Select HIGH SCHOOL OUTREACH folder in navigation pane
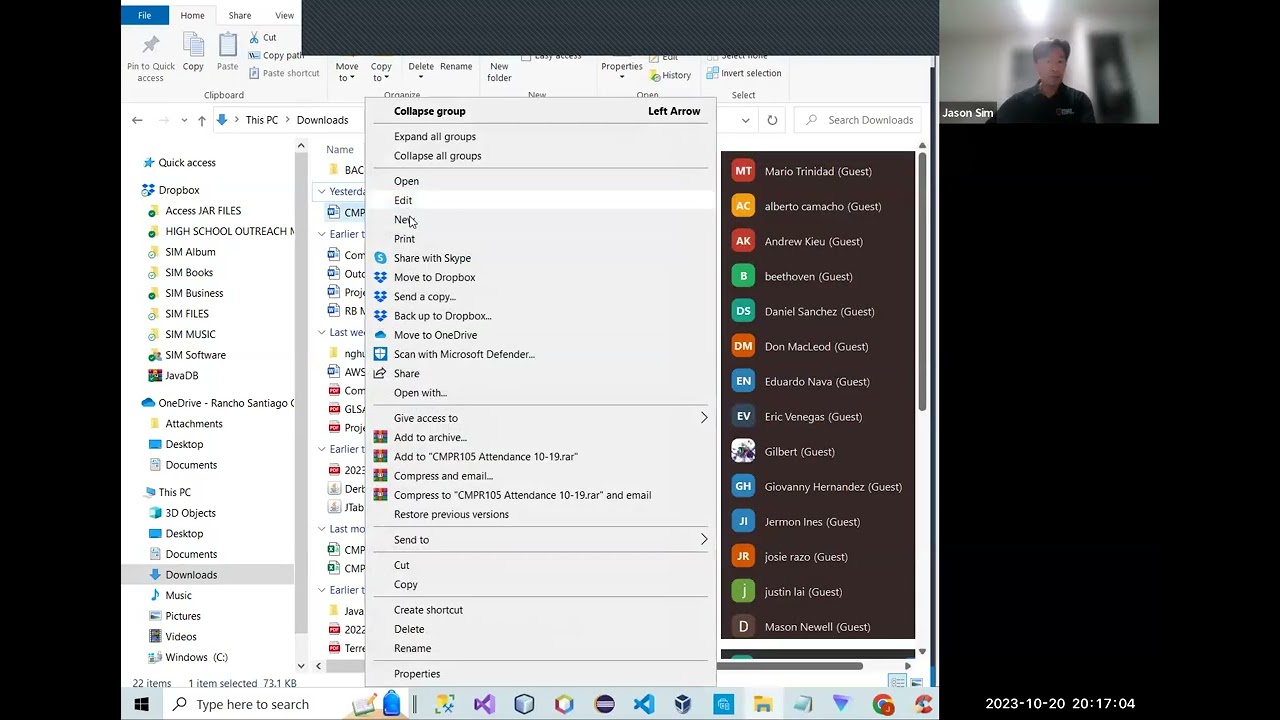This screenshot has height=720, width=1280. tap(230, 231)
